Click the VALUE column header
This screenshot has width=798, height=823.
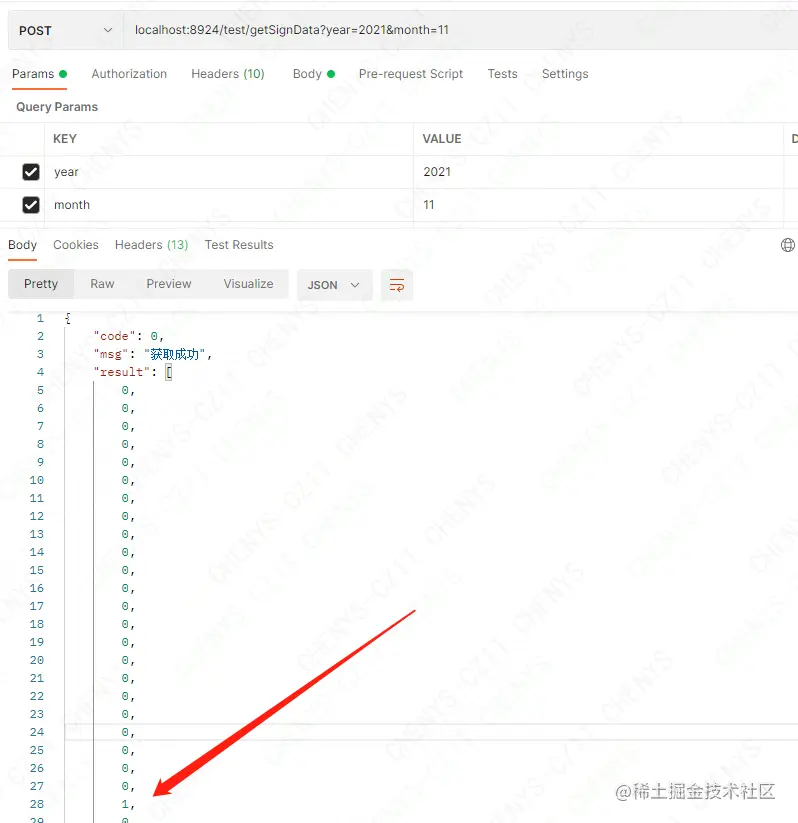(442, 139)
